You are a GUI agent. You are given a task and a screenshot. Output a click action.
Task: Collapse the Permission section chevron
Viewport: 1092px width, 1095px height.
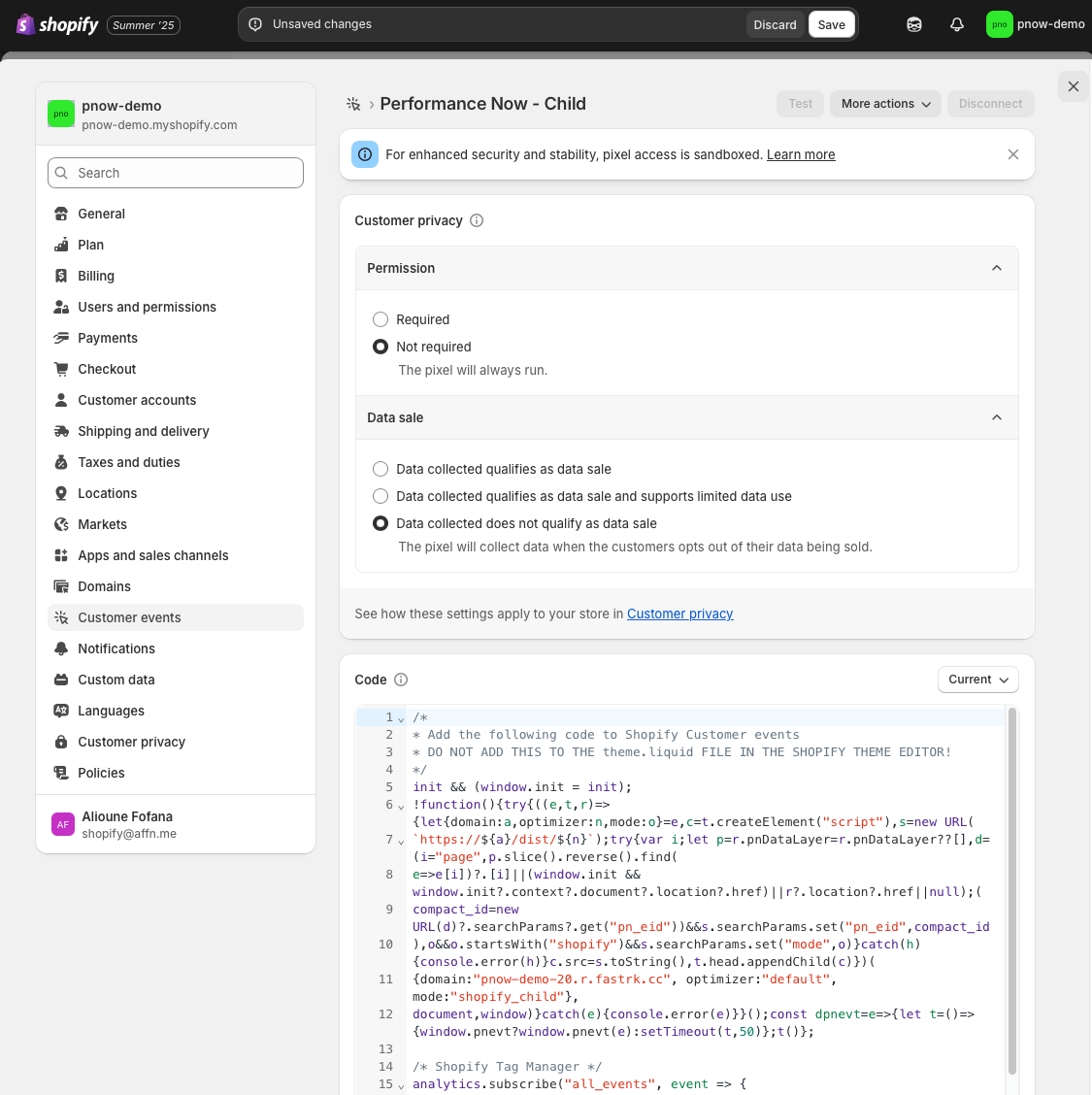click(x=997, y=268)
